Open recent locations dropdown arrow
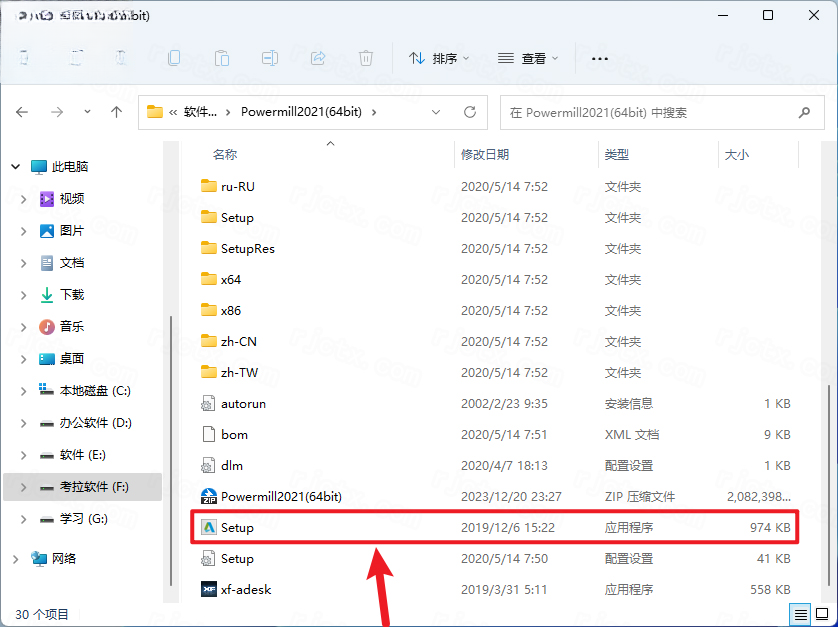The image size is (838, 627). pos(87,112)
